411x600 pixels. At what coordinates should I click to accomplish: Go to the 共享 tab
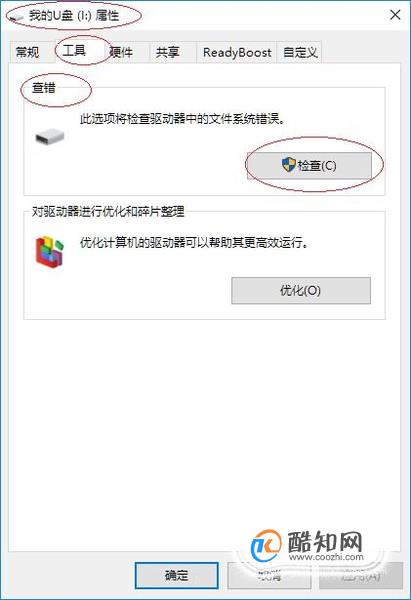coord(168,52)
